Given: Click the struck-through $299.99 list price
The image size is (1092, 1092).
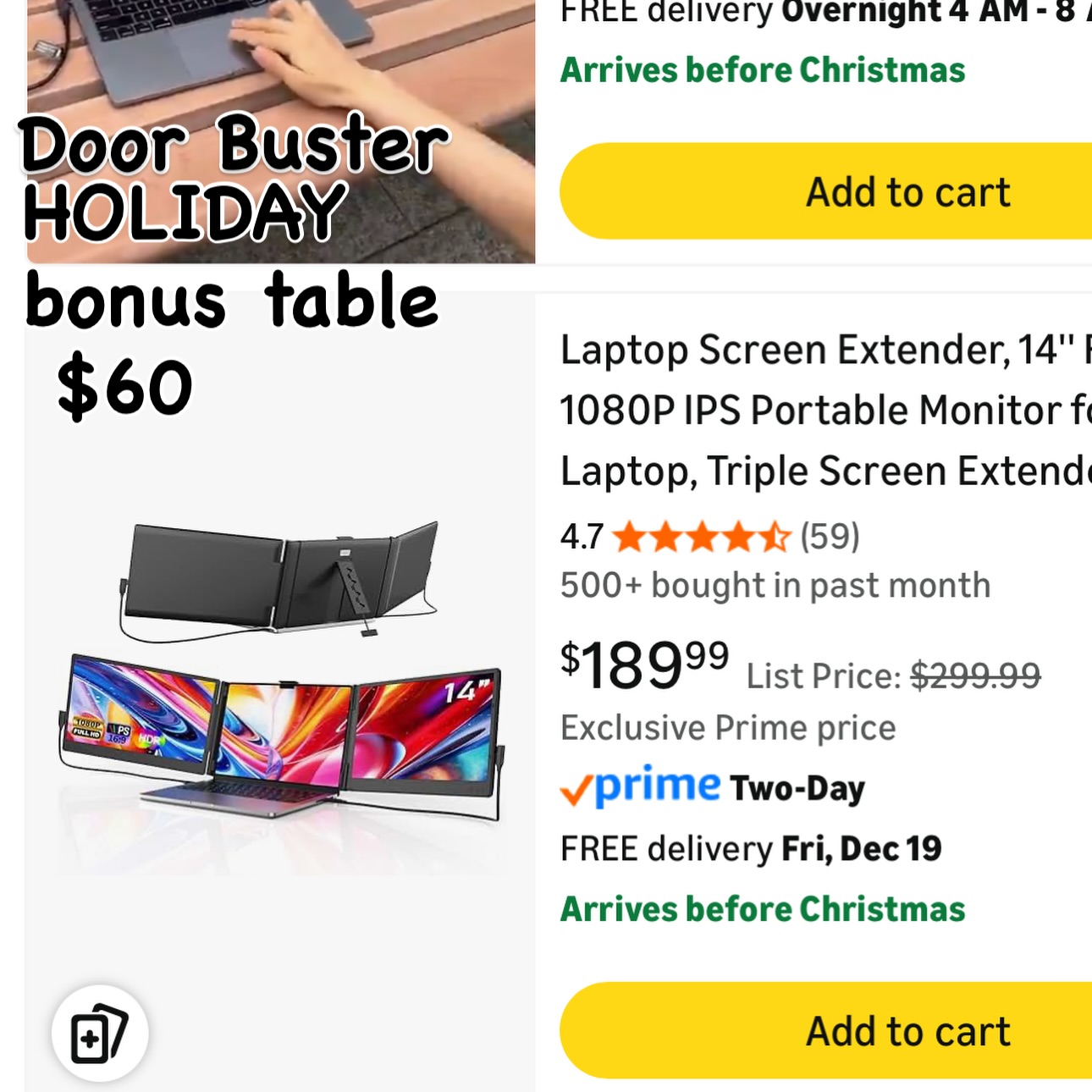Looking at the screenshot, I should click(975, 676).
